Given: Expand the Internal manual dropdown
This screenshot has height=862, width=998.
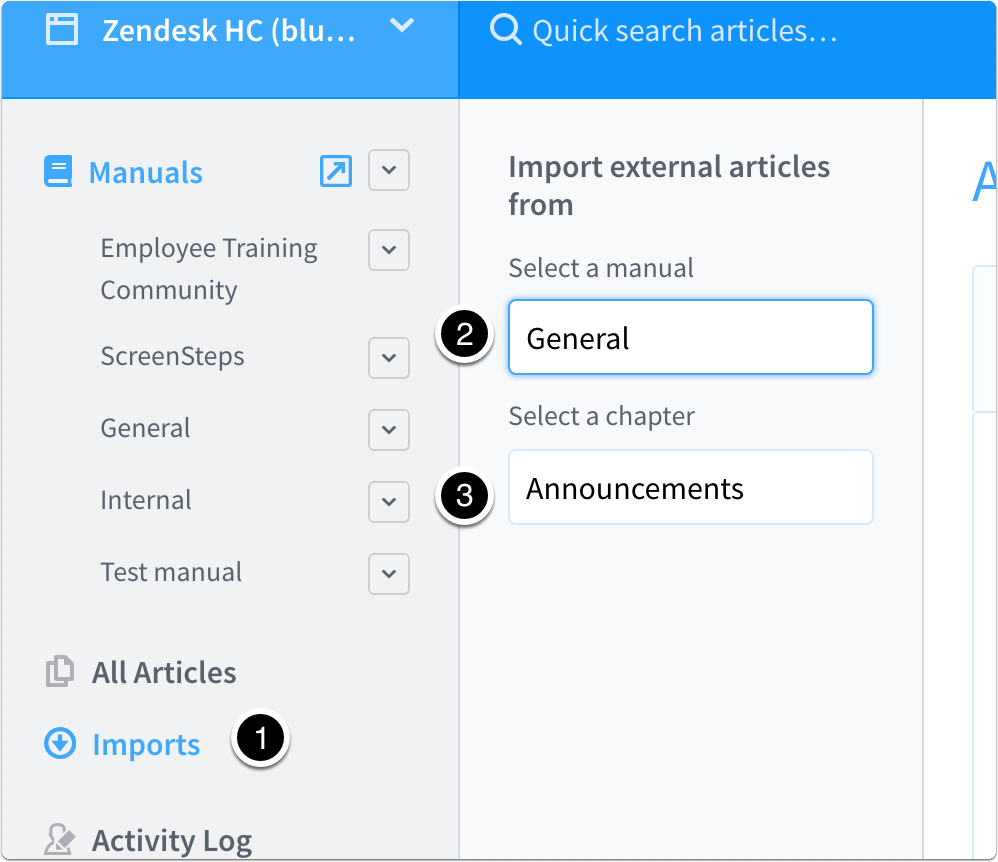Looking at the screenshot, I should (389, 502).
